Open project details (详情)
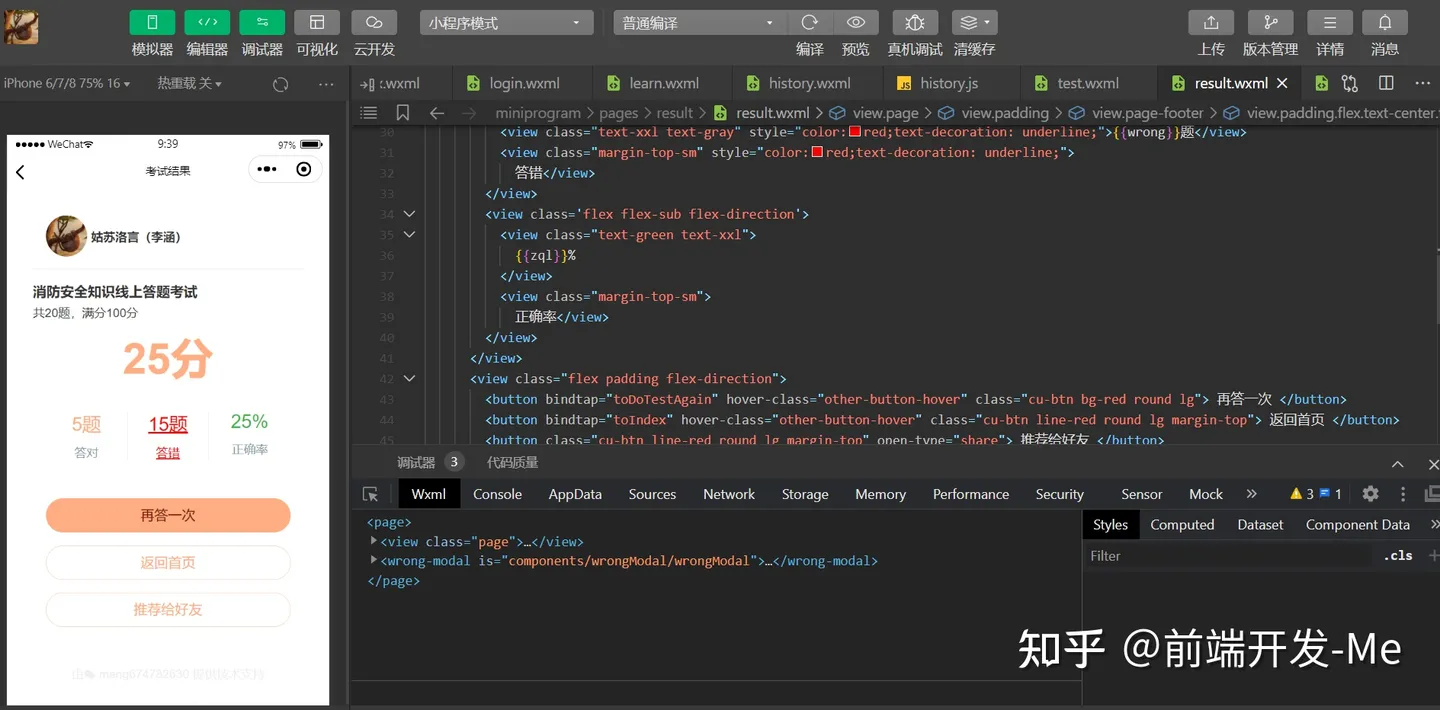 pyautogui.click(x=1329, y=23)
